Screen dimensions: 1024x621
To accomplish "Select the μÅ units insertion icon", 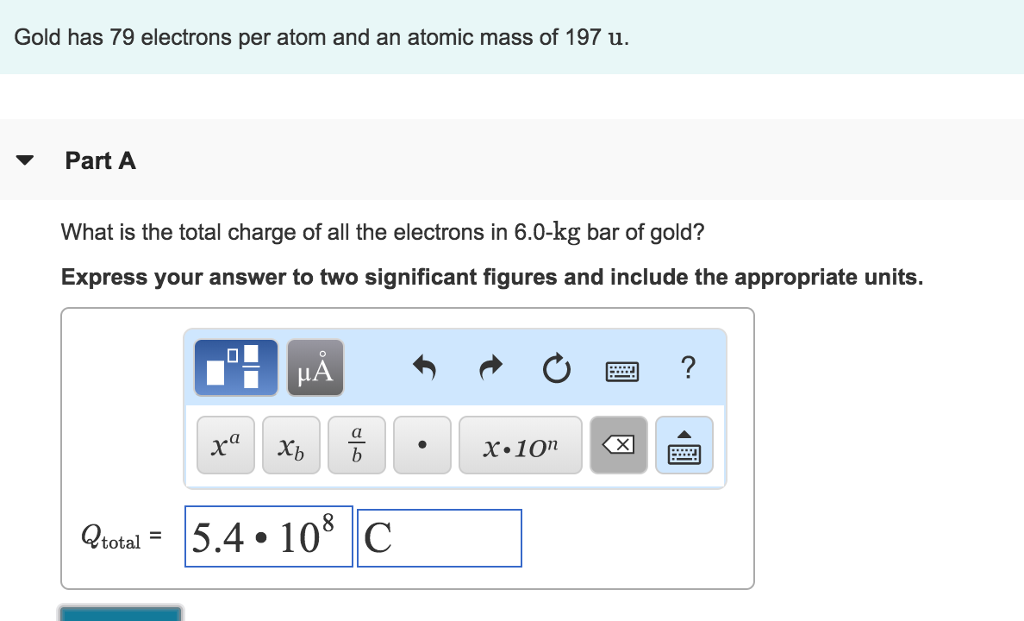I will [314, 366].
